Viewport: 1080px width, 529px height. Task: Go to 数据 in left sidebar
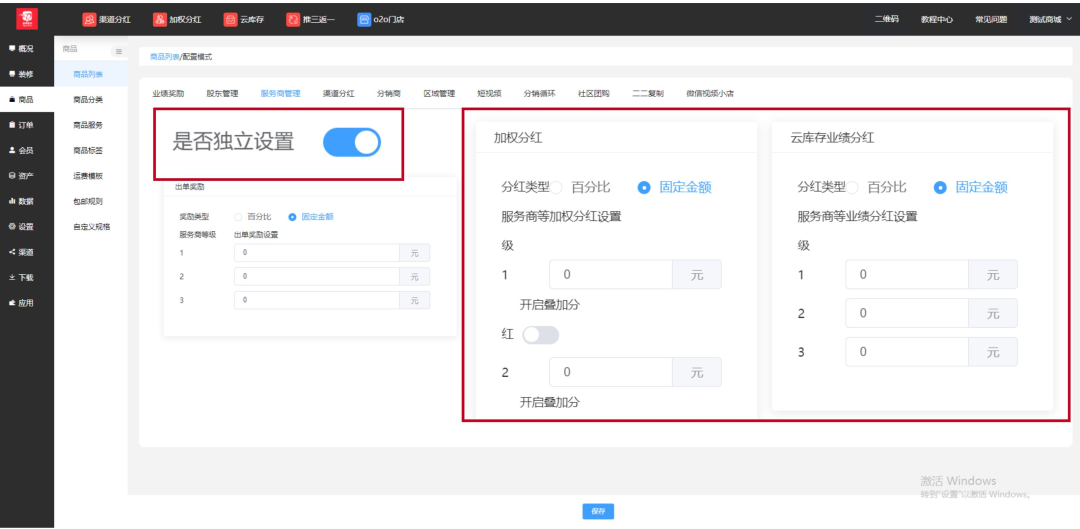coord(21,201)
